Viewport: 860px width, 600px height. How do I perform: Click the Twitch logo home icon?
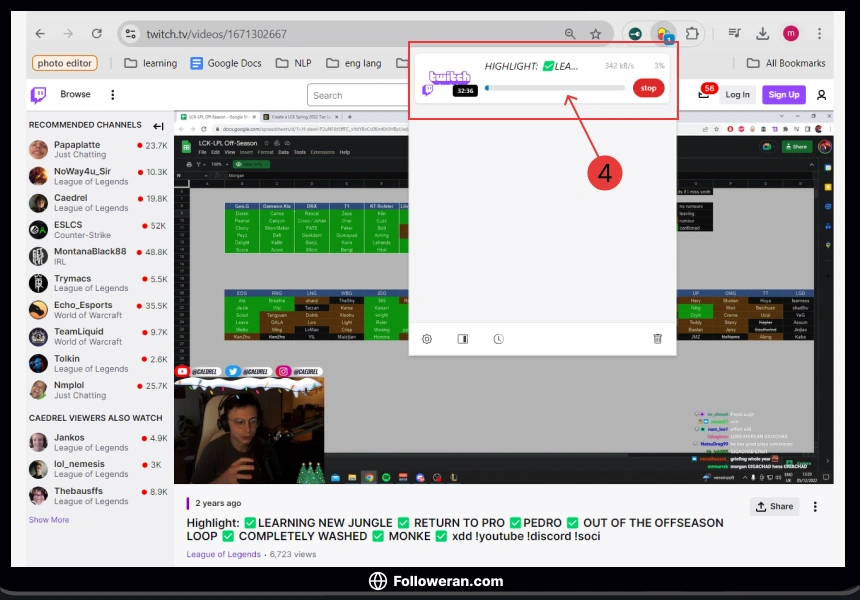(38, 95)
